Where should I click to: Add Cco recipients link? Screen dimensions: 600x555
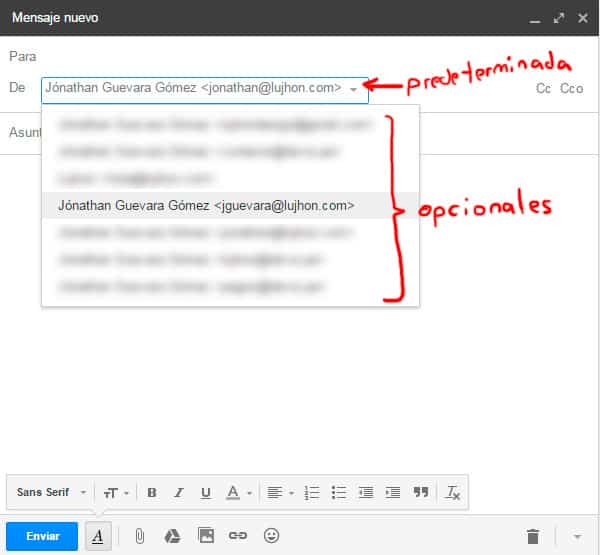[x=571, y=88]
